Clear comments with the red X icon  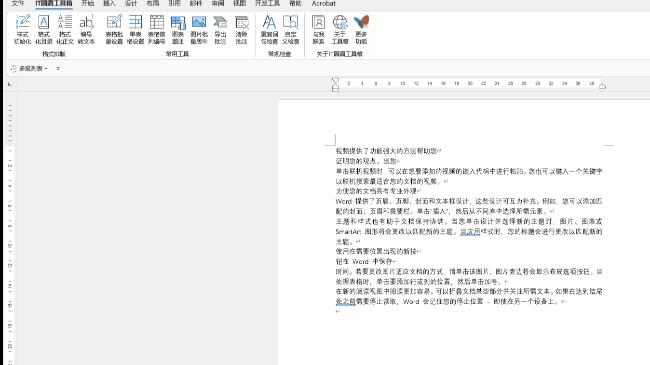coord(242,29)
